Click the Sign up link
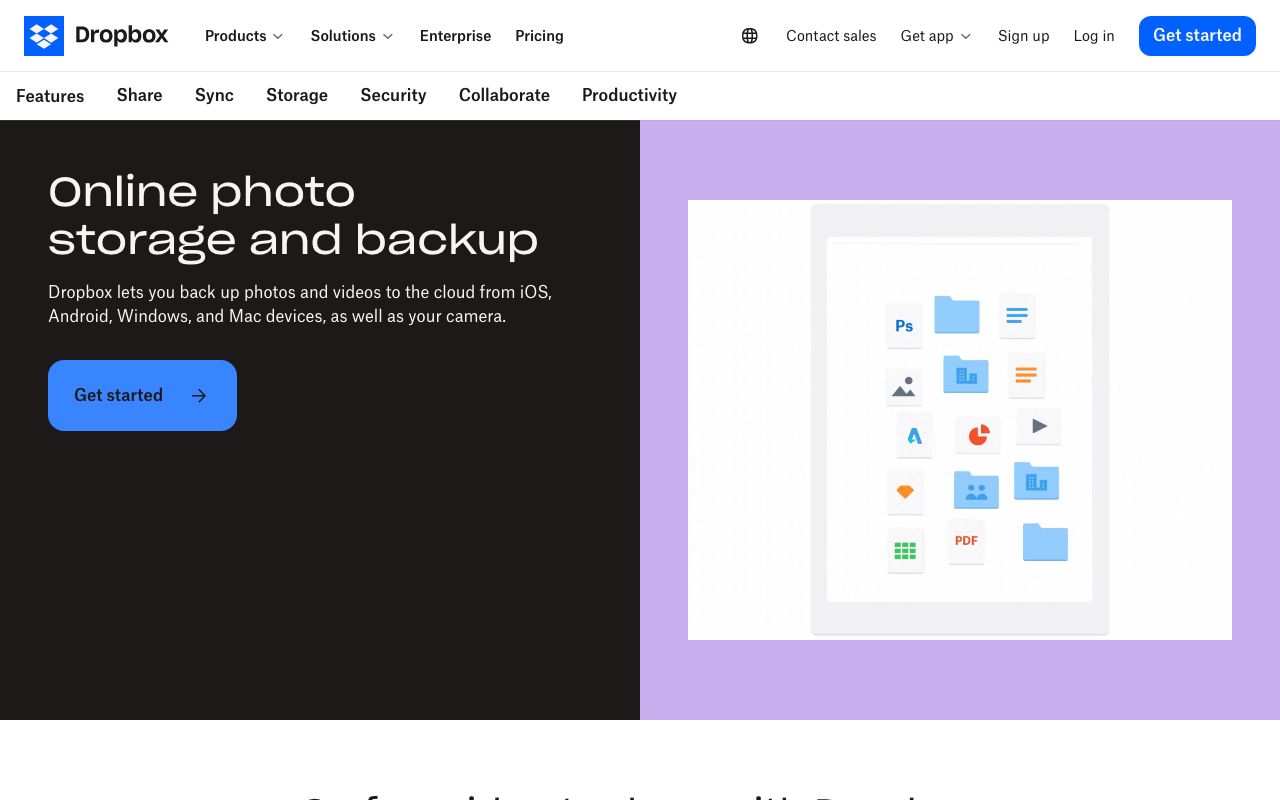Image resolution: width=1280 pixels, height=800 pixels. click(1023, 36)
